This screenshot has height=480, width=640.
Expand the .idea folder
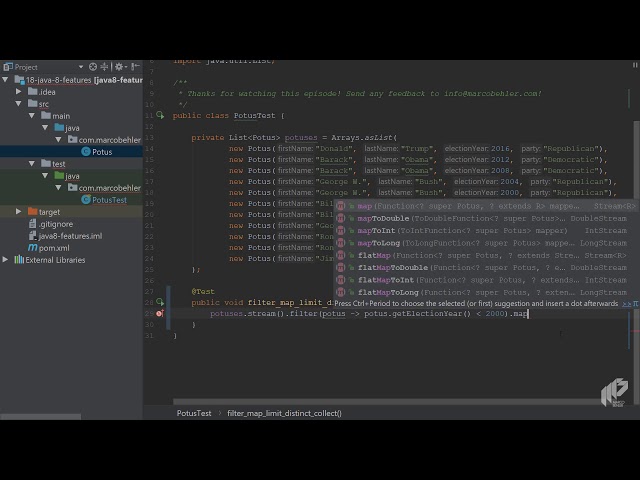click(18, 92)
